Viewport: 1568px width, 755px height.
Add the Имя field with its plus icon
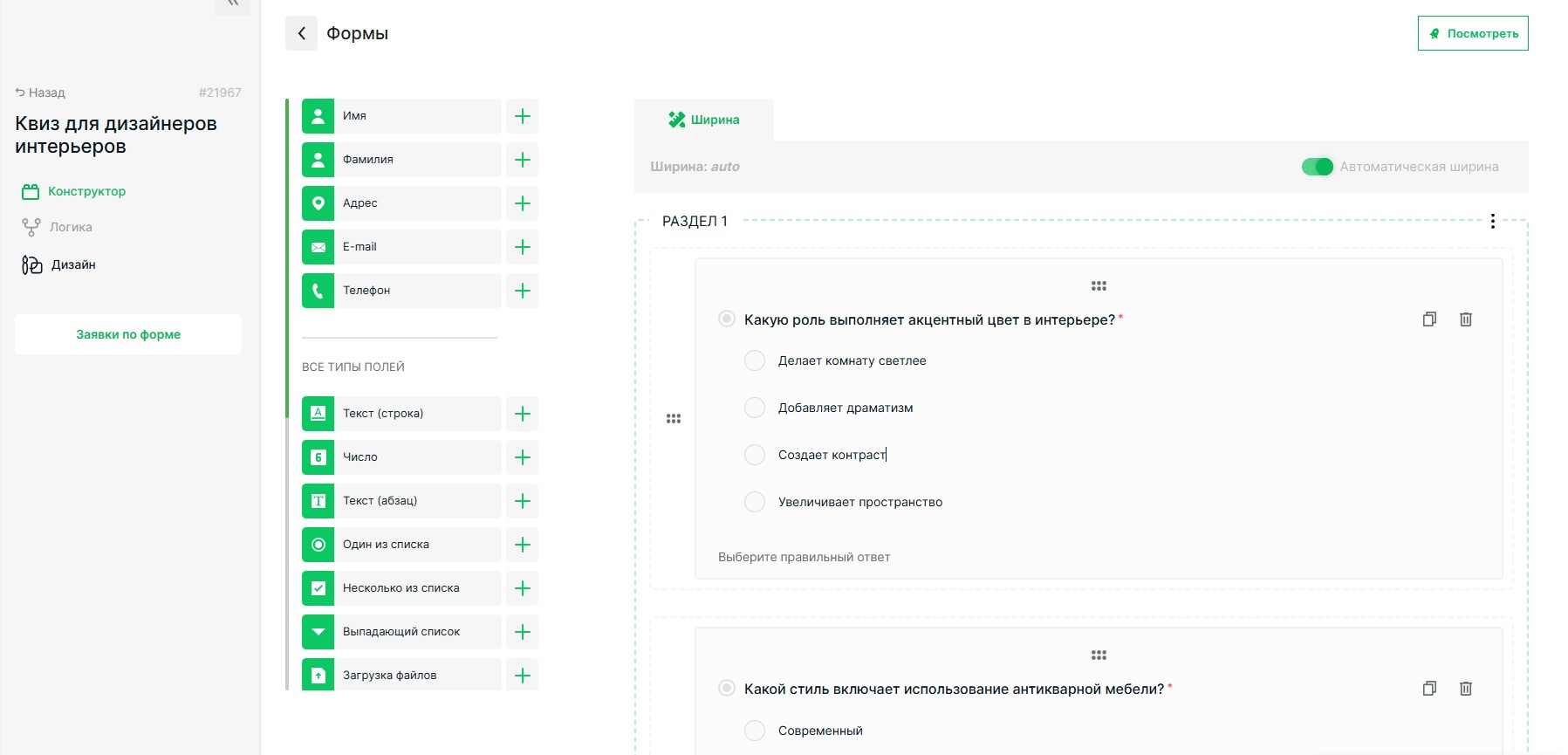click(x=522, y=116)
